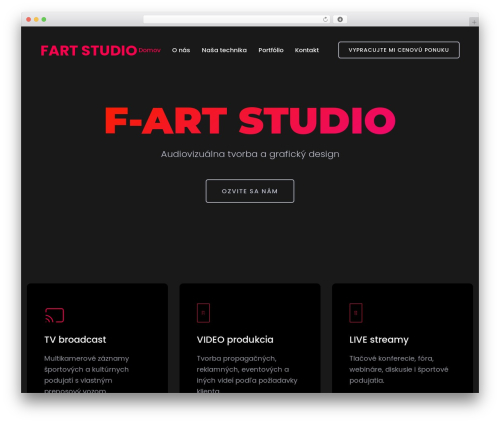This screenshot has height=423, width=500.
Task: Select the VIDEO produkcia heading
Action: click(x=235, y=340)
